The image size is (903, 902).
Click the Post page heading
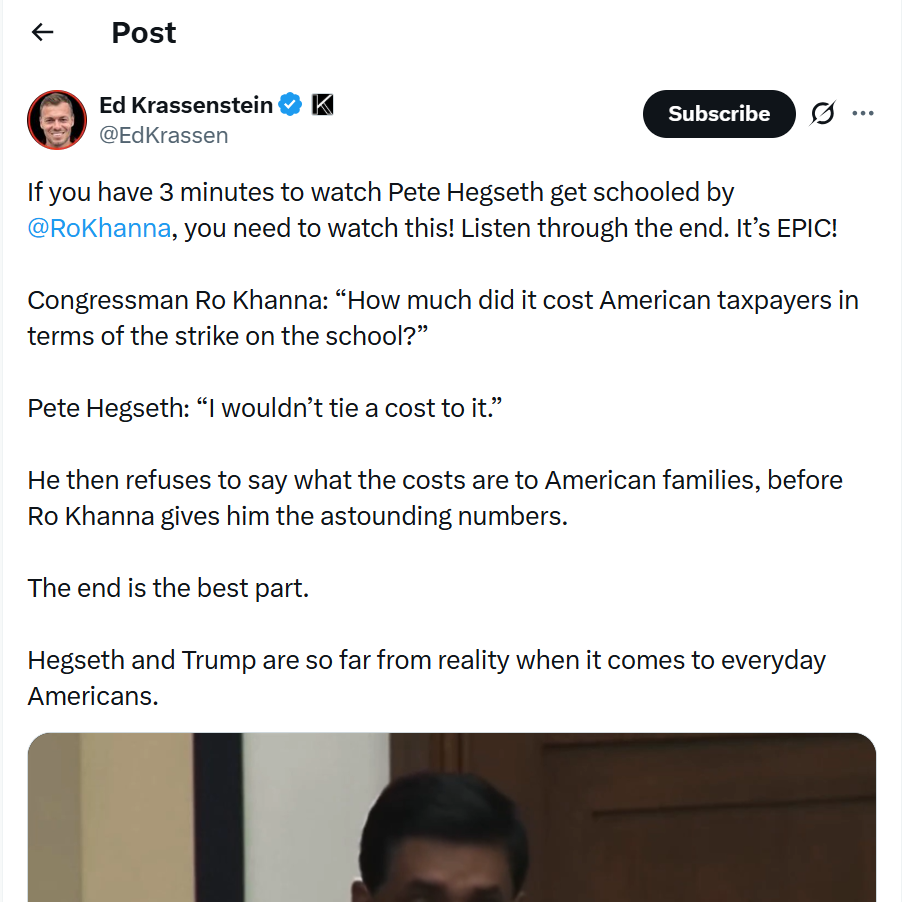[x=143, y=33]
